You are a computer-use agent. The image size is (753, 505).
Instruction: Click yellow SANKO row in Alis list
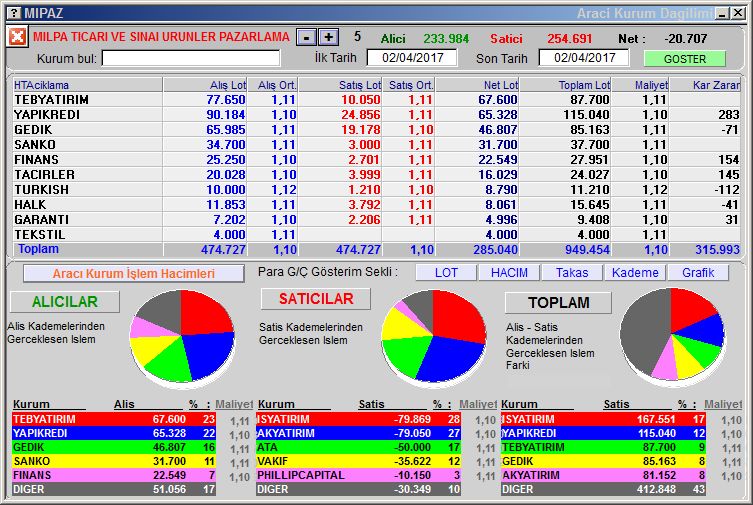[x=114, y=461]
